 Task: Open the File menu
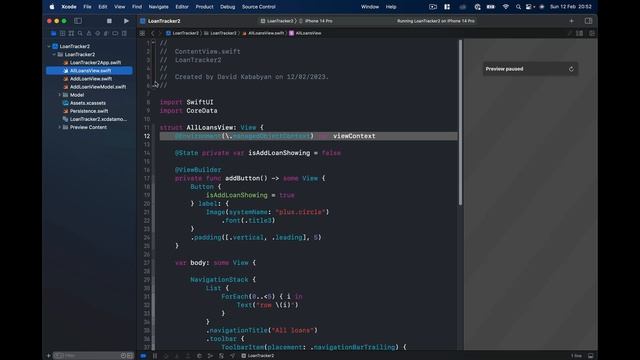(x=87, y=7)
